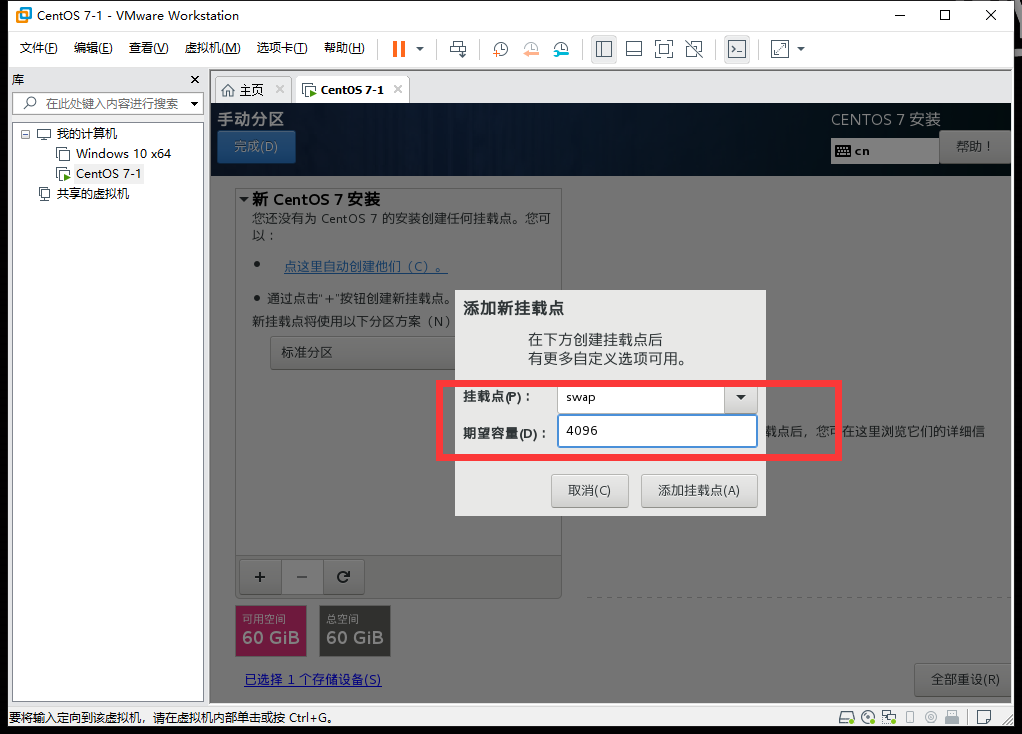Click the sound card status icon
The width and height of the screenshot is (1022, 734).
pos(931,718)
